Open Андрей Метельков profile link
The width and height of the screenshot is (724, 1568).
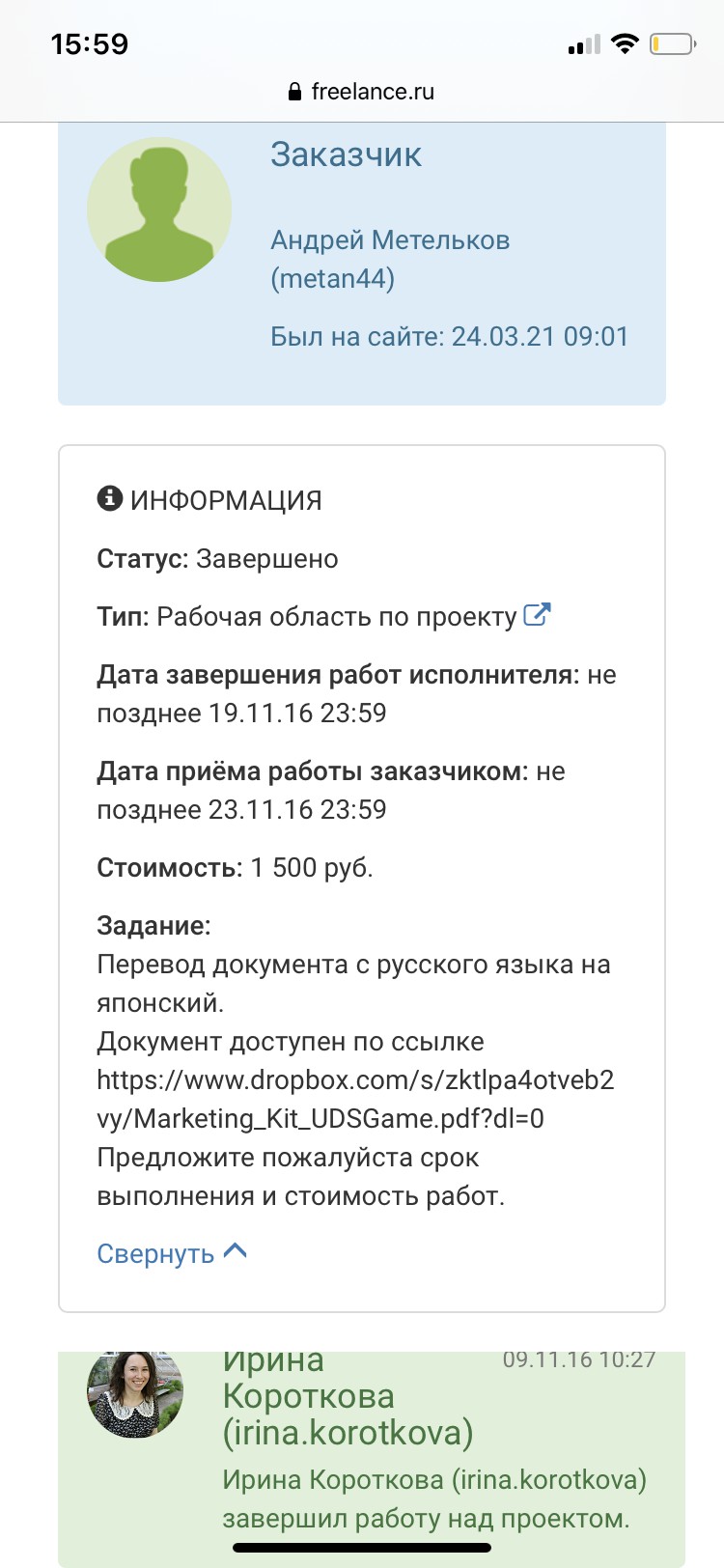tap(390, 239)
